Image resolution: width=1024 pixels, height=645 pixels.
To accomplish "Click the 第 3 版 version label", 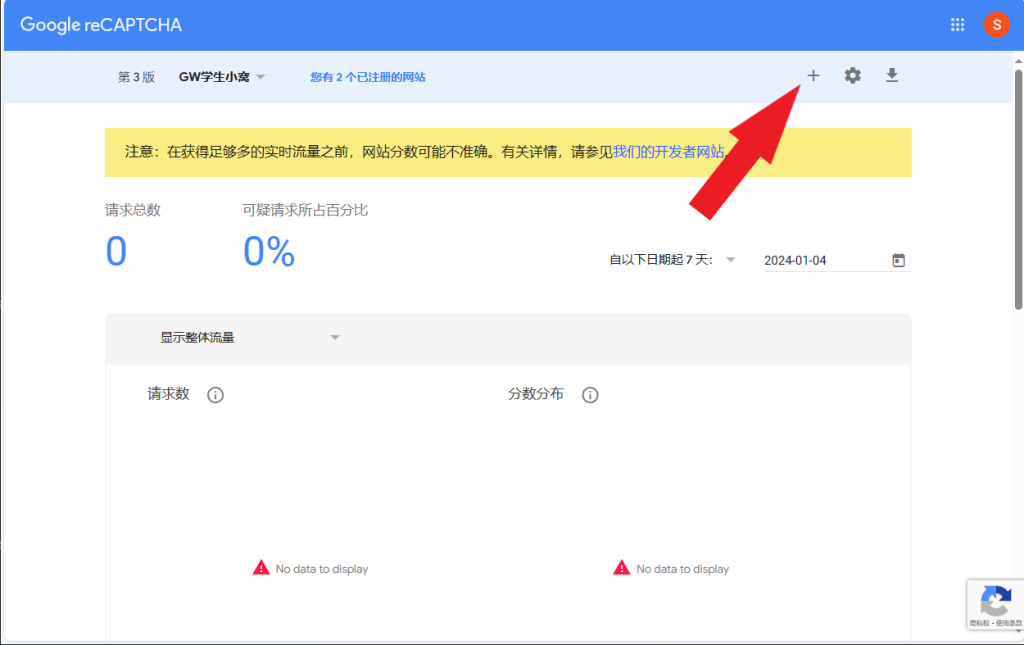I will point(136,77).
